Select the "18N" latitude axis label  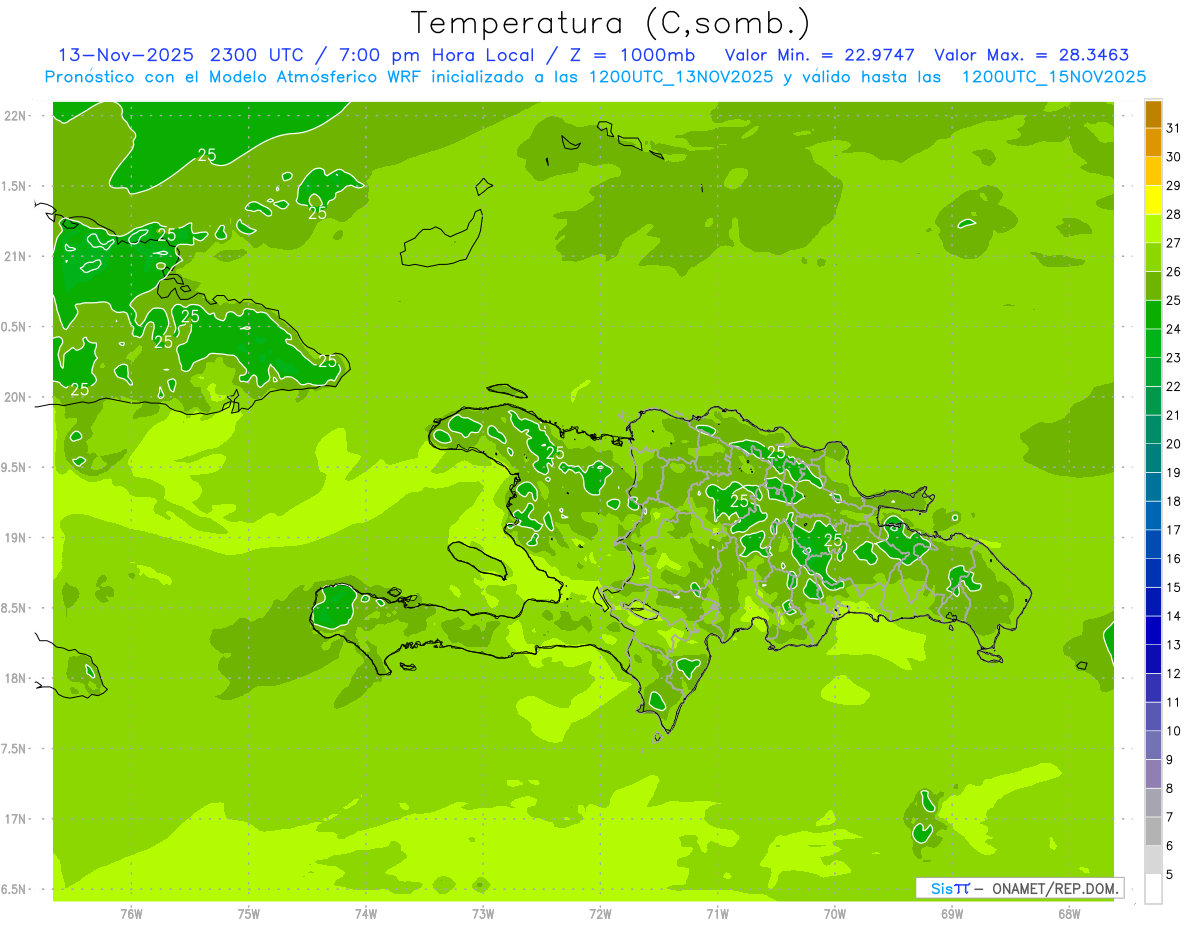coord(15,678)
